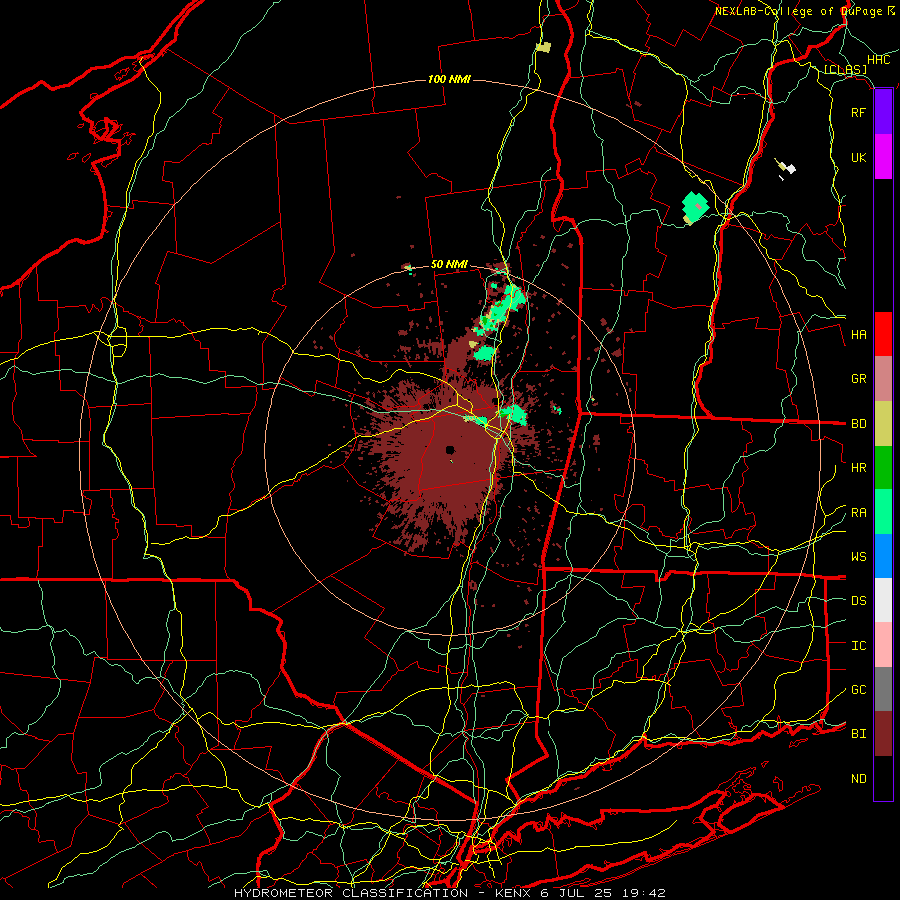Click the UK magenta legend swatch
This screenshot has width=900, height=900.
click(x=883, y=157)
